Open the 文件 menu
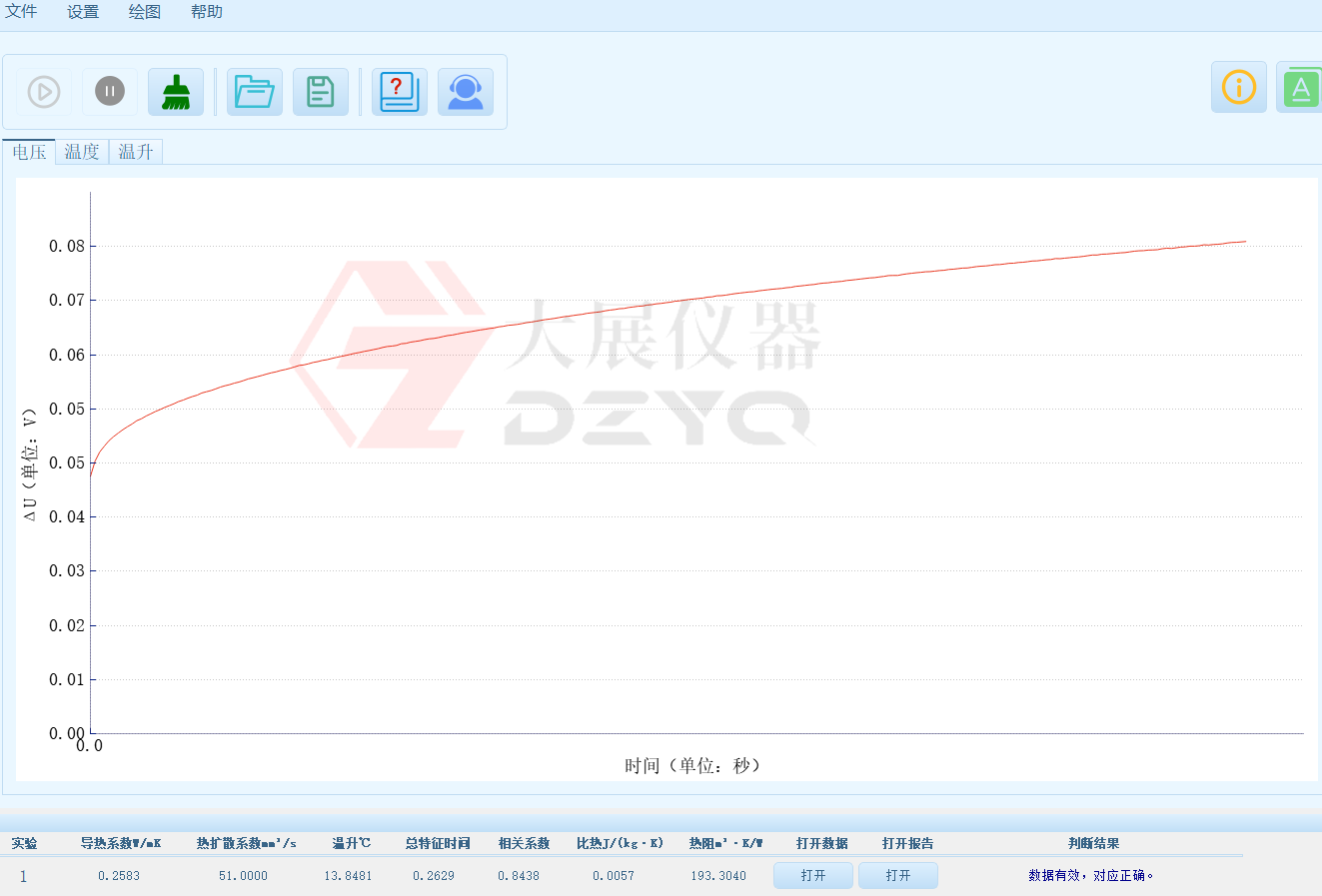The width and height of the screenshot is (1322, 896). (21, 12)
